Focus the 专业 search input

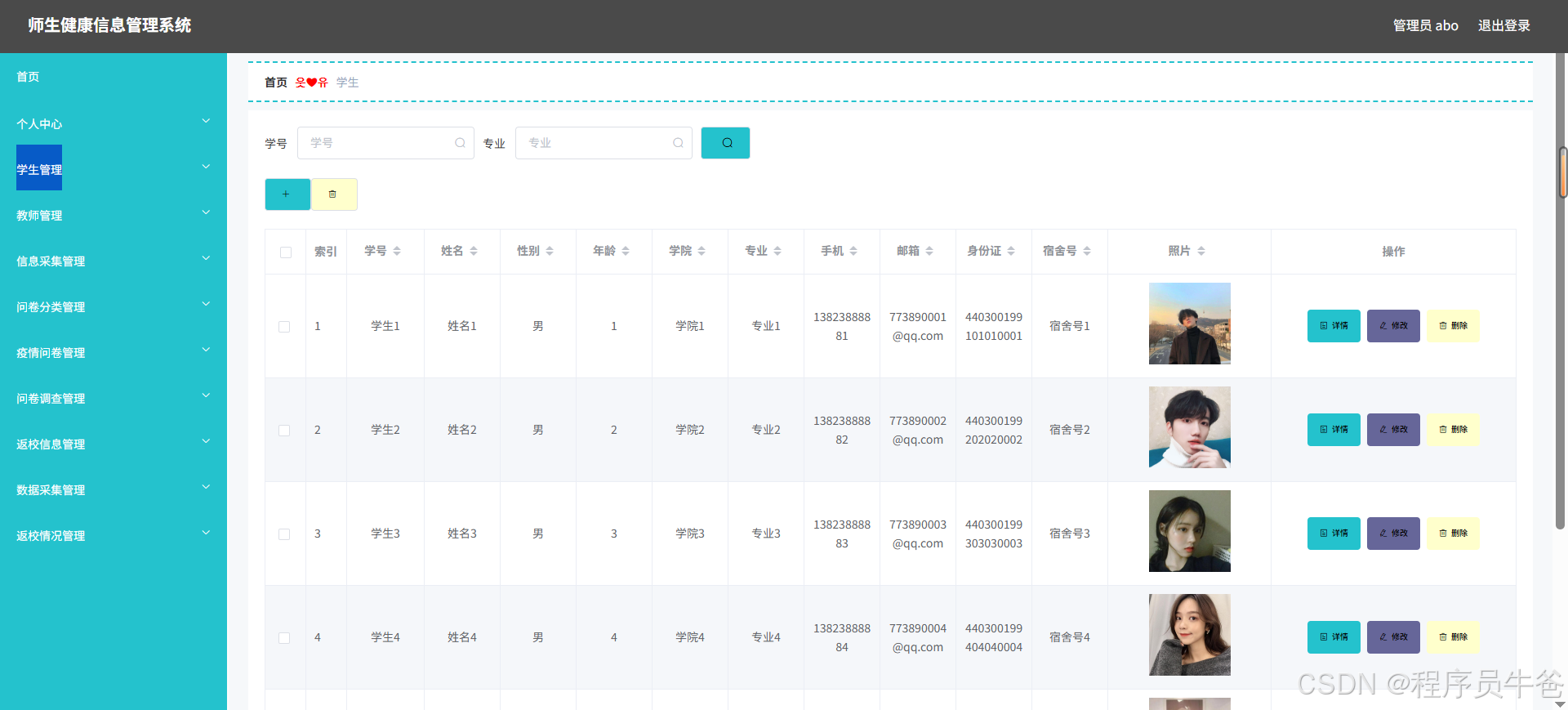click(604, 143)
